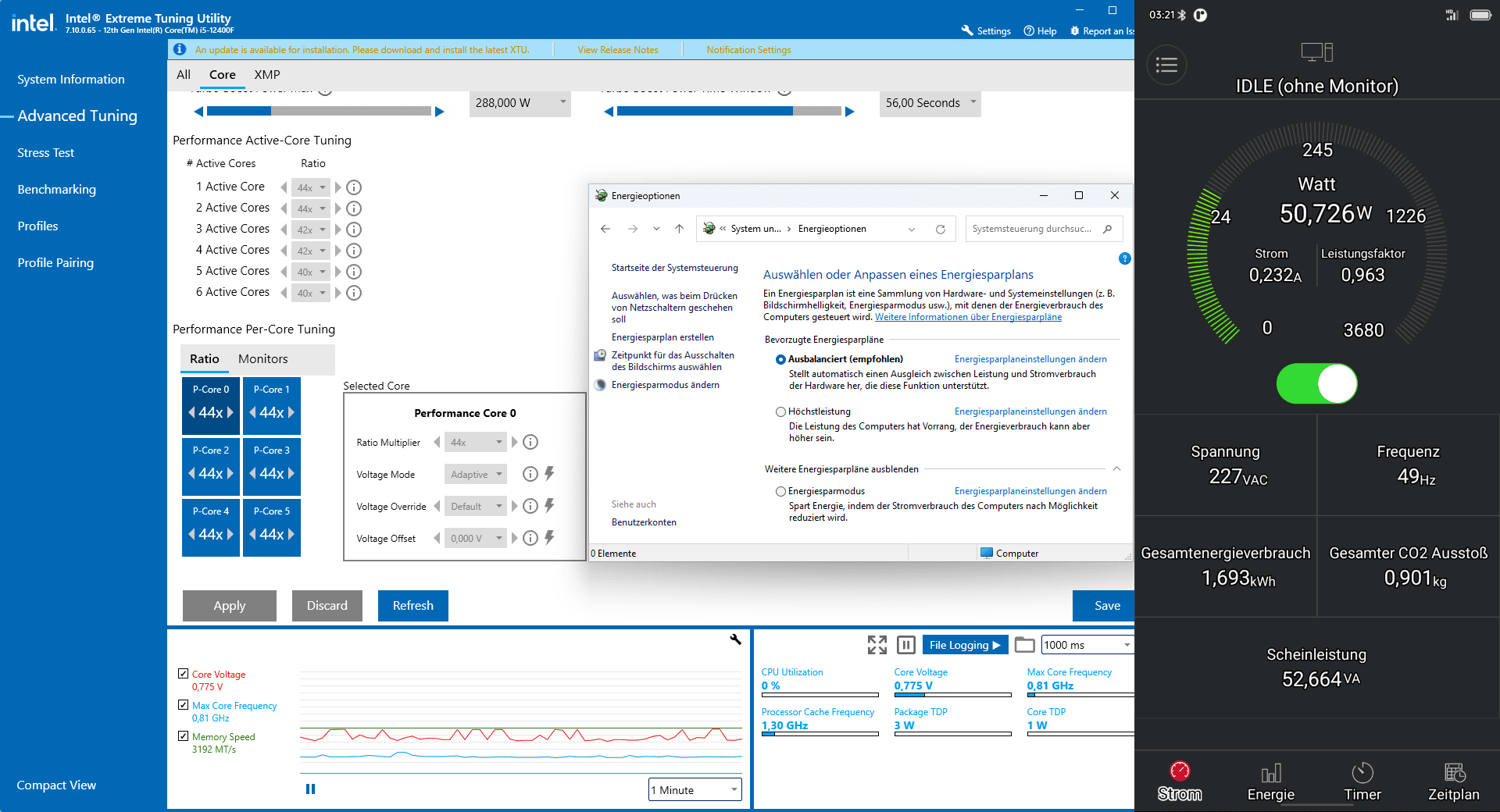The height and width of the screenshot is (812, 1500).
Task: Click the monitor device icon above IDLE
Action: (1317, 52)
